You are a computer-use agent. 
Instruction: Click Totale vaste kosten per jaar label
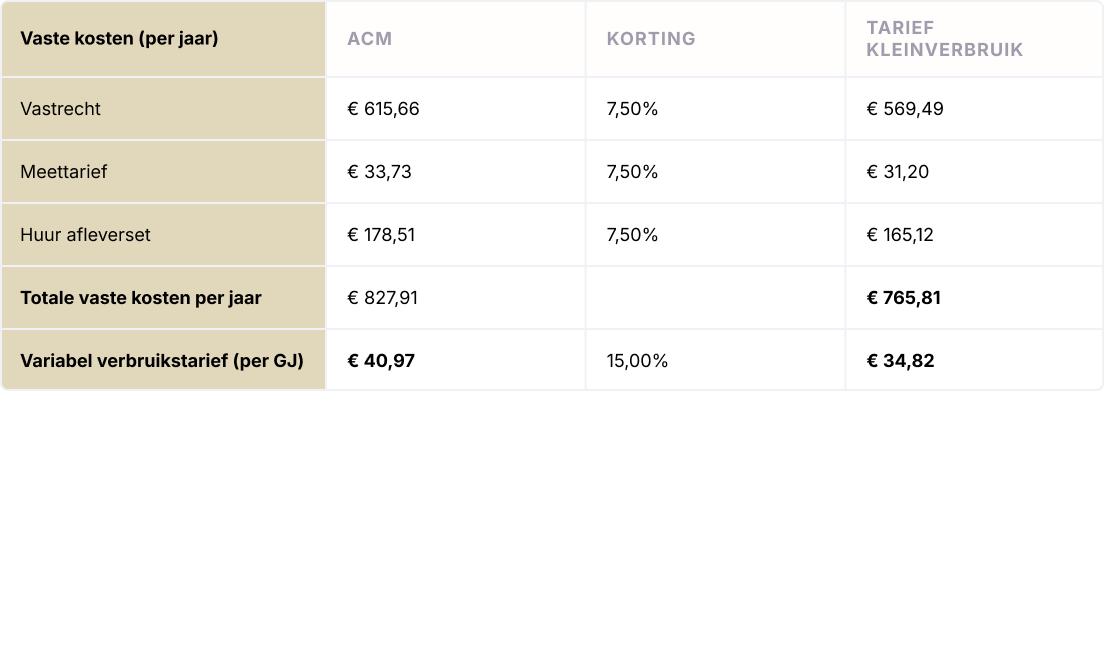[x=140, y=298]
